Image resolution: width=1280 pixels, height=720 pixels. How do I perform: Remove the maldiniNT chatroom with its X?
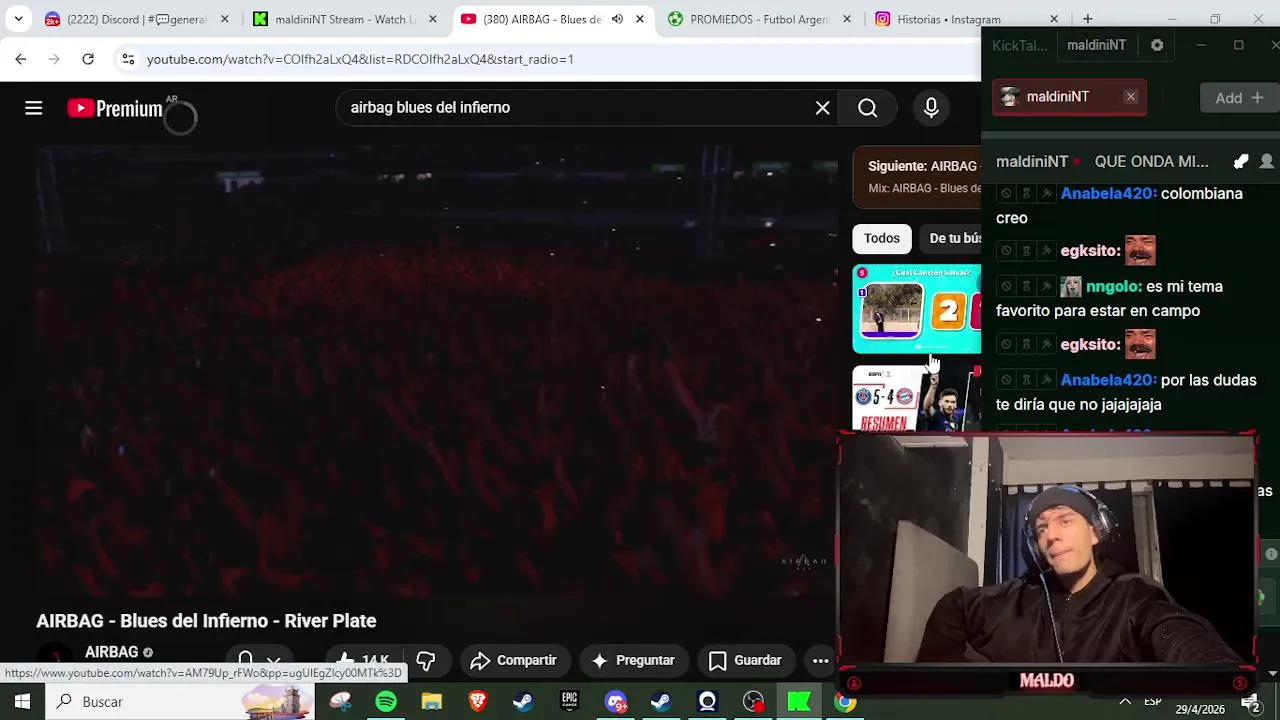(1131, 97)
